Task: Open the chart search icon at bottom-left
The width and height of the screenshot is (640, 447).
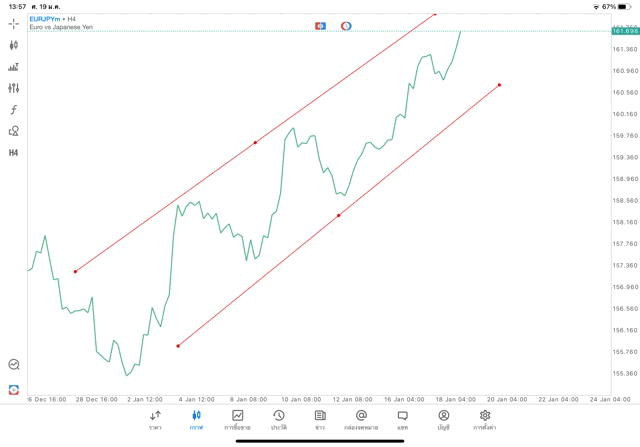Action: (14, 365)
